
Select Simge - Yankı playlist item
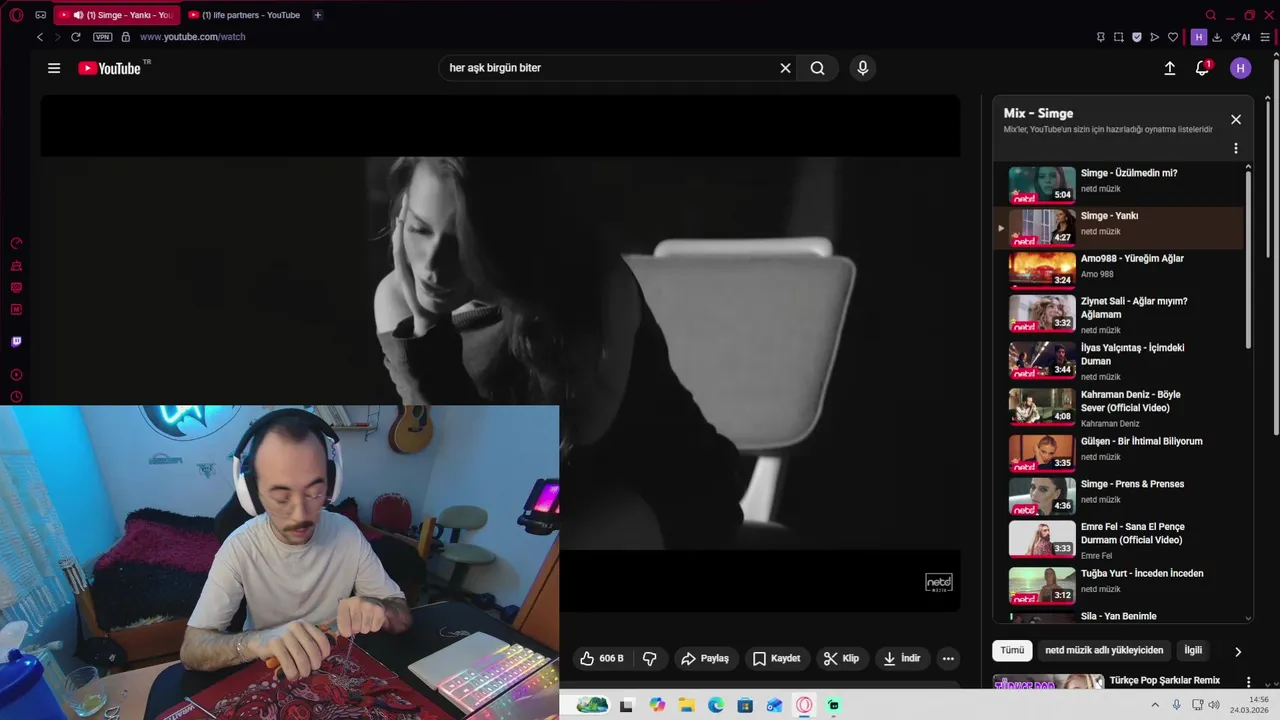[x=1120, y=227]
